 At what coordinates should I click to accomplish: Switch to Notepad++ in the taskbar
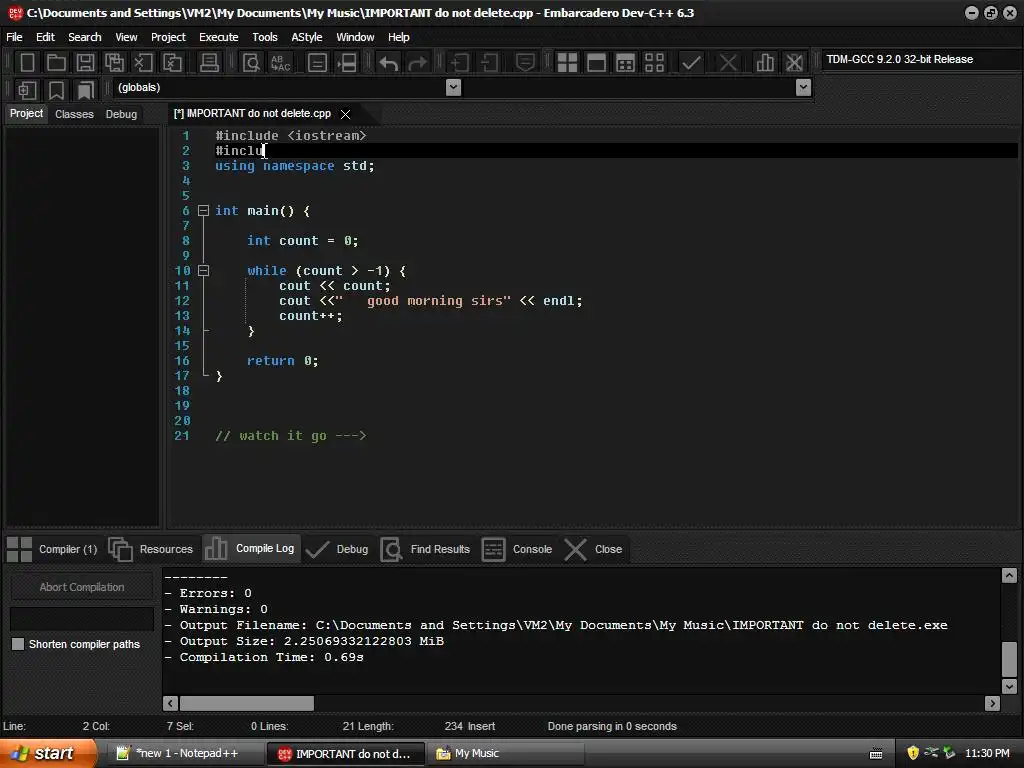186,754
